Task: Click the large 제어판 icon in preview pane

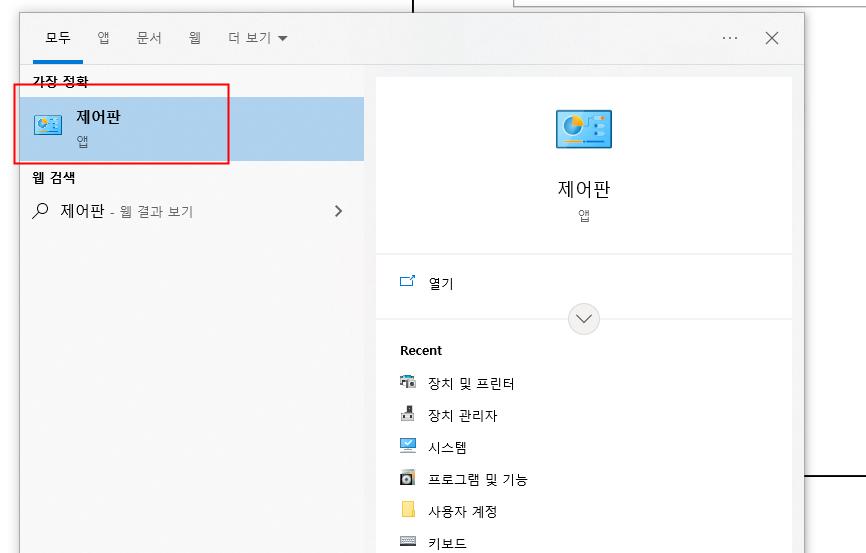Action: tap(584, 129)
